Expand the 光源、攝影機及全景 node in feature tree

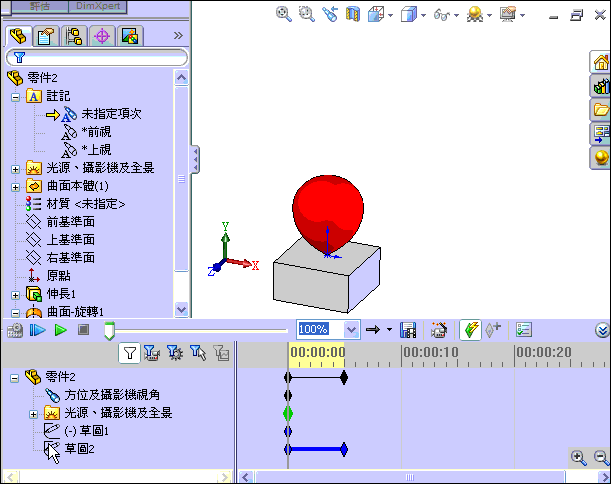coord(15,169)
